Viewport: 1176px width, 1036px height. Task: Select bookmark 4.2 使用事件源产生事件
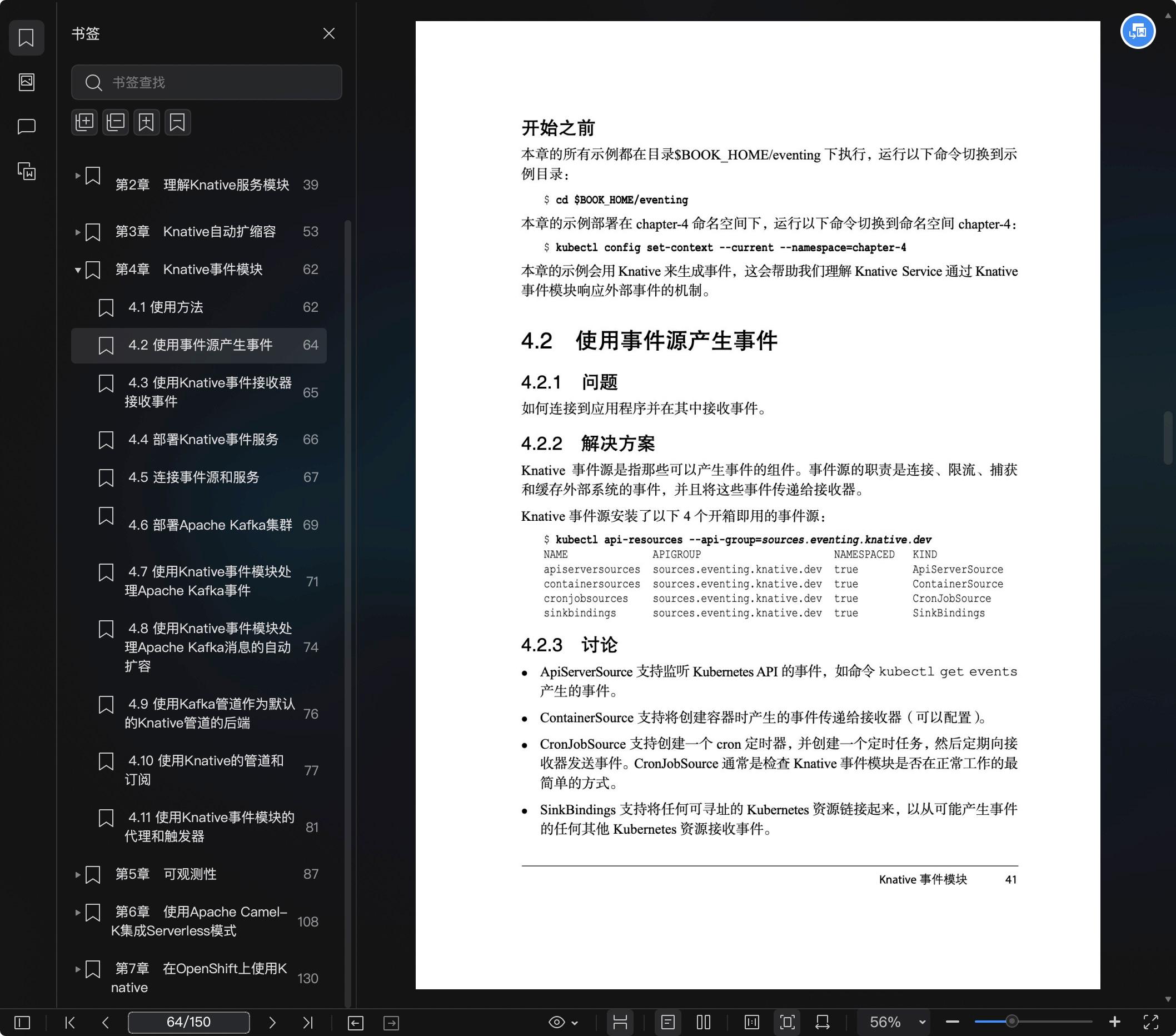click(199, 345)
